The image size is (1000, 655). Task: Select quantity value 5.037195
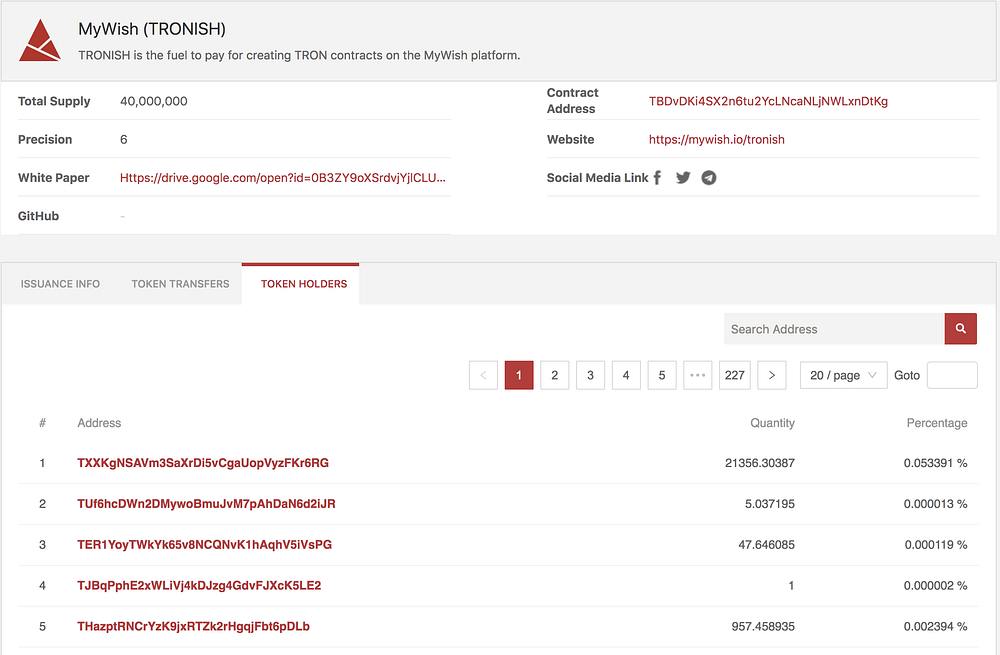(x=770, y=504)
